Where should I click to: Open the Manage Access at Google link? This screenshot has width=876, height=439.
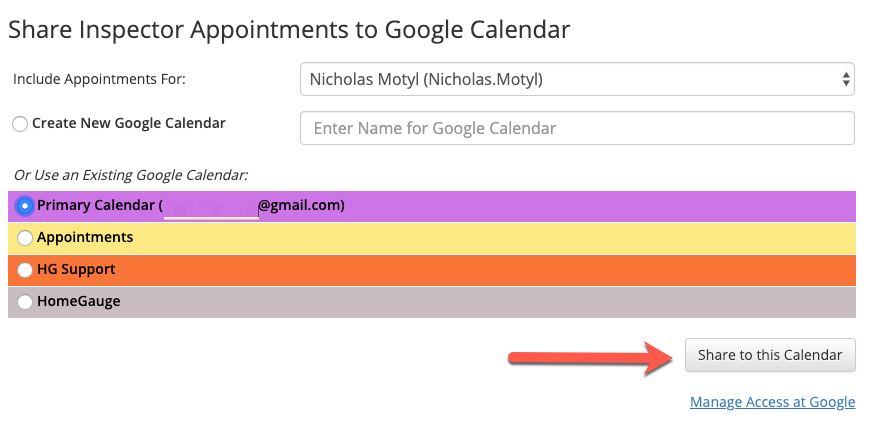click(772, 402)
